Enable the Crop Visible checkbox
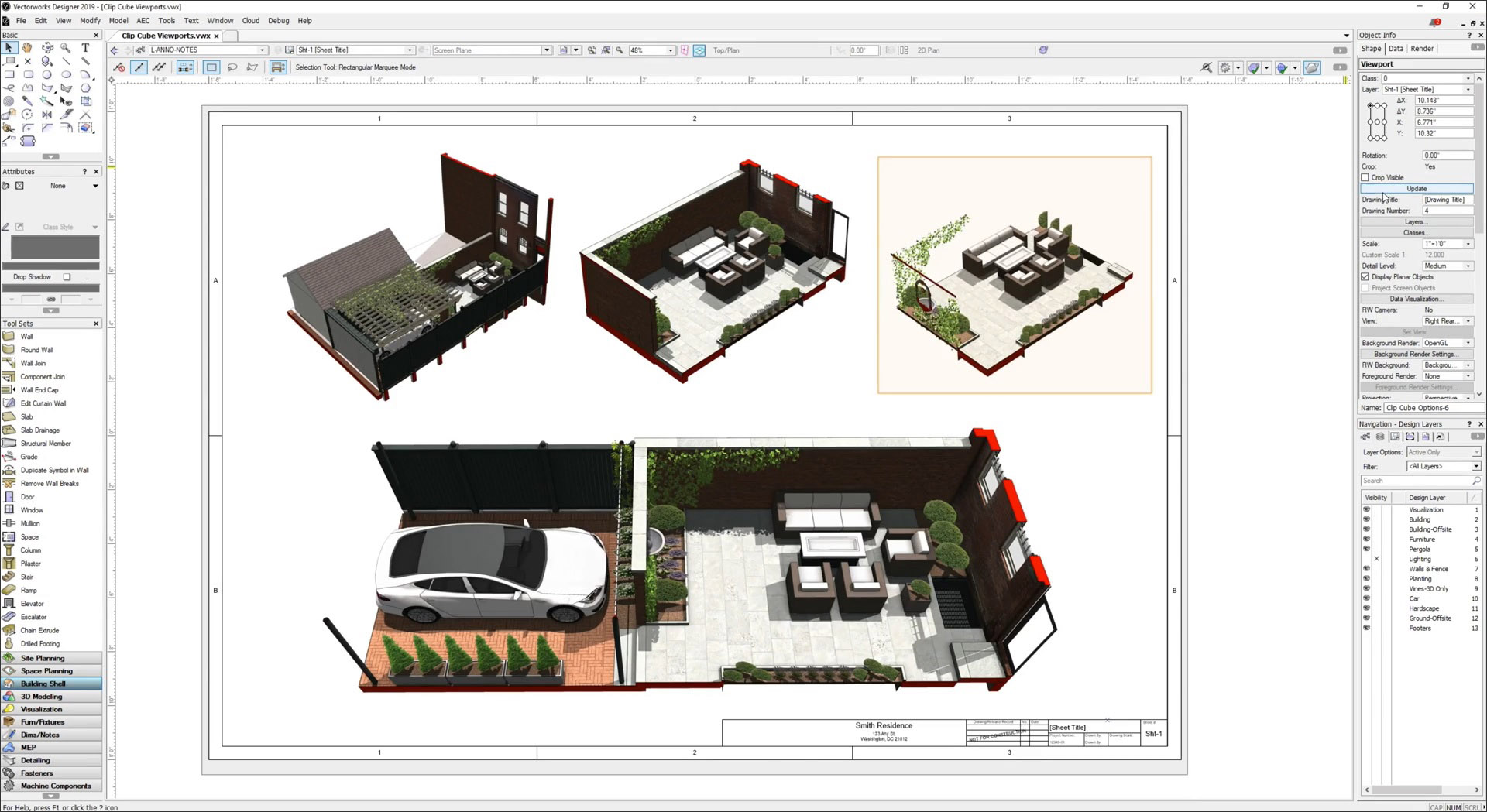The width and height of the screenshot is (1487, 812). coord(1365,178)
